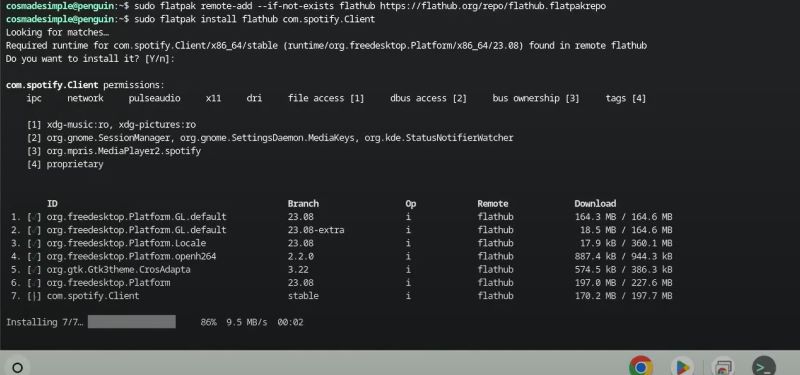Click the 'Remote' column header
Screen dimensions: 800x375
click(493, 204)
